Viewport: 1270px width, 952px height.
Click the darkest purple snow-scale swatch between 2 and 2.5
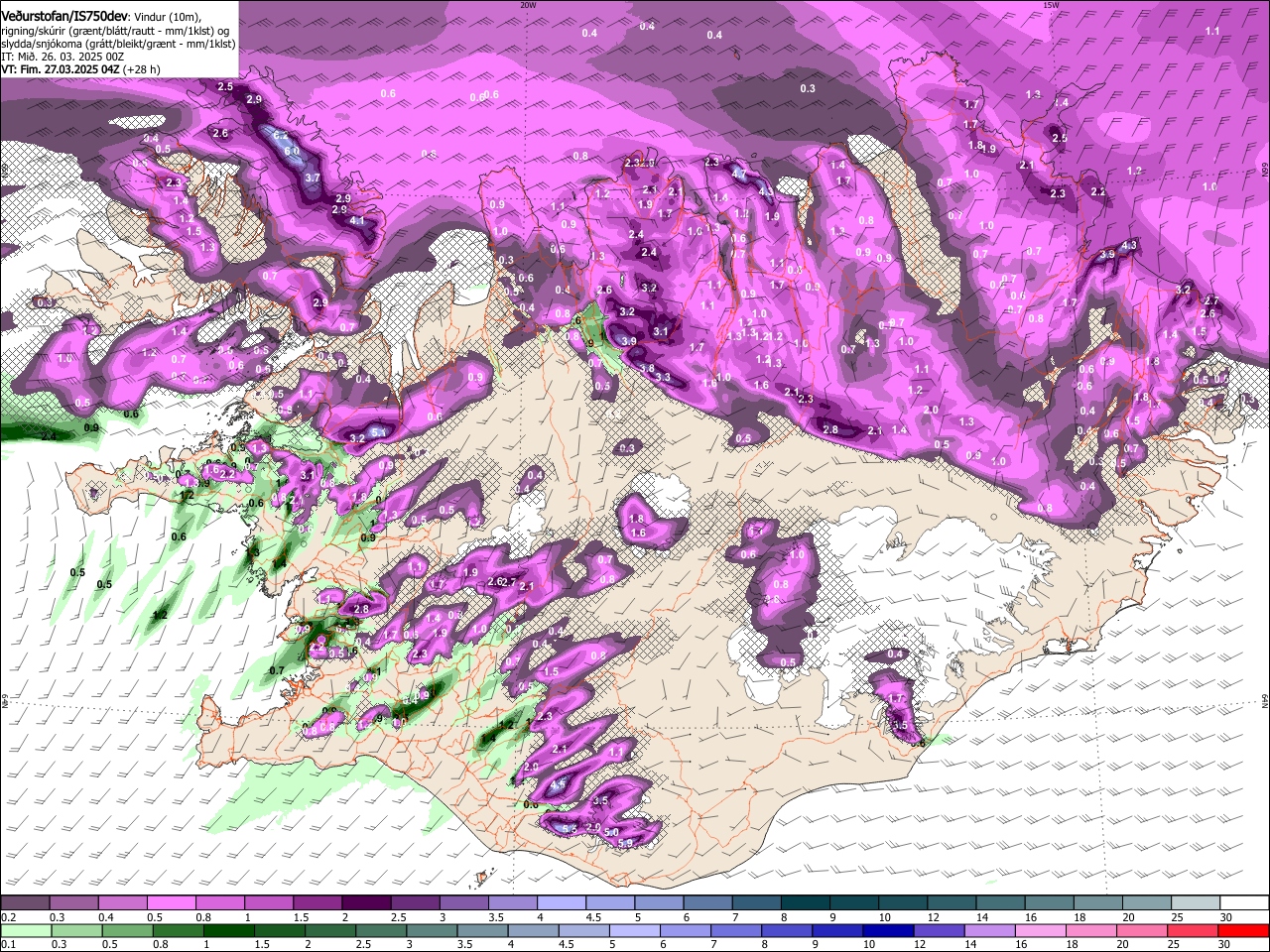(365, 902)
